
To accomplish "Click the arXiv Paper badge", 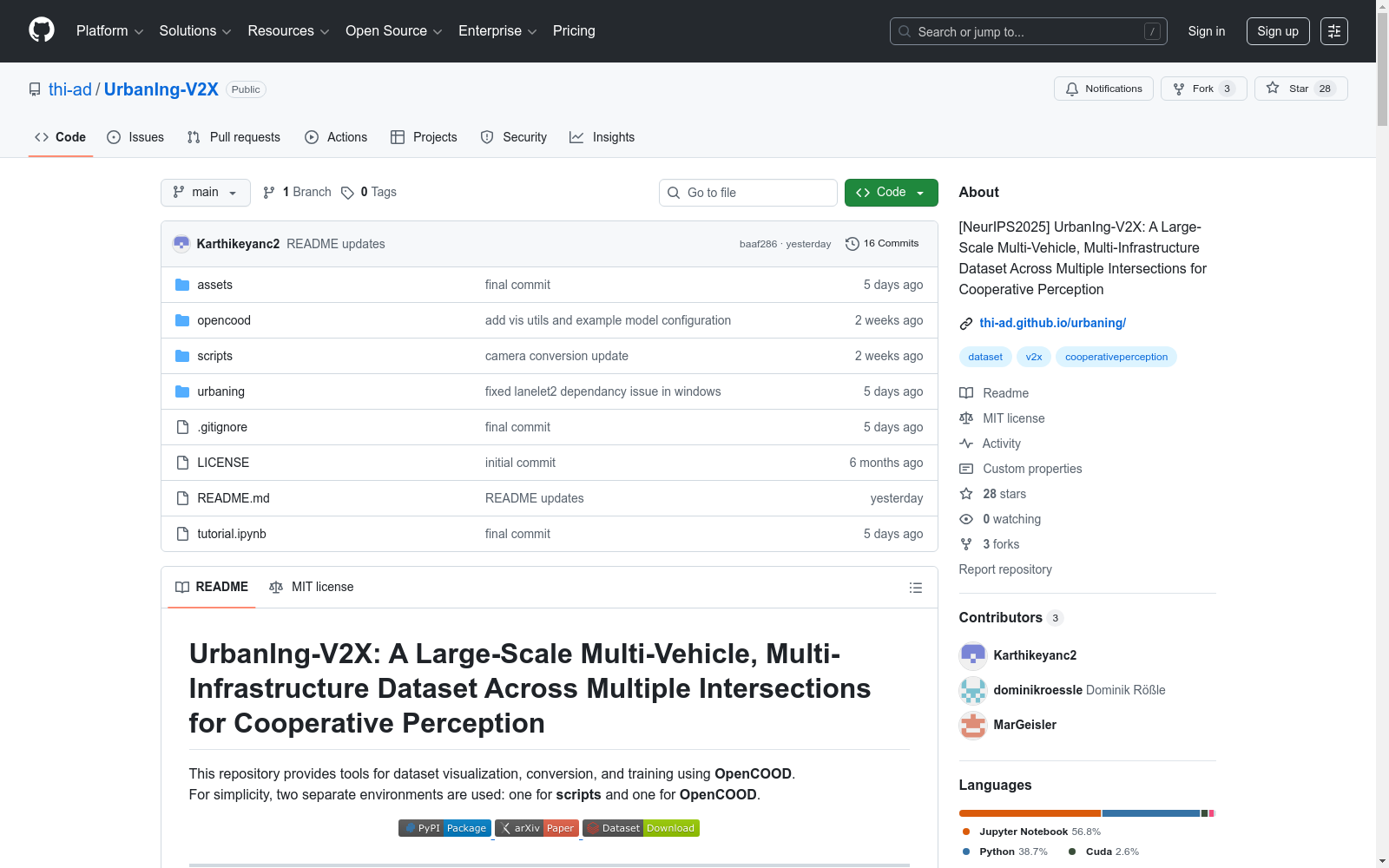I will pyautogui.click(x=537, y=828).
